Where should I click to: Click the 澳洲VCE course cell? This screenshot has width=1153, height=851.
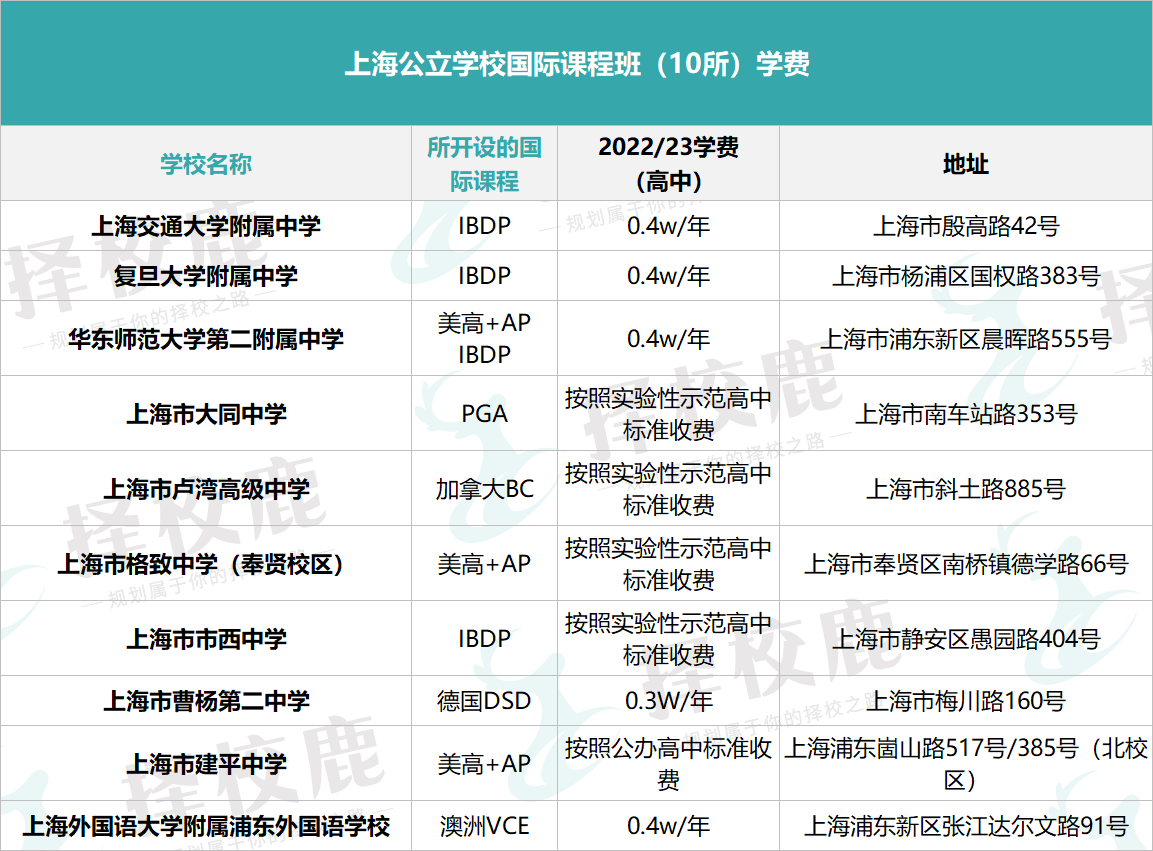(484, 826)
